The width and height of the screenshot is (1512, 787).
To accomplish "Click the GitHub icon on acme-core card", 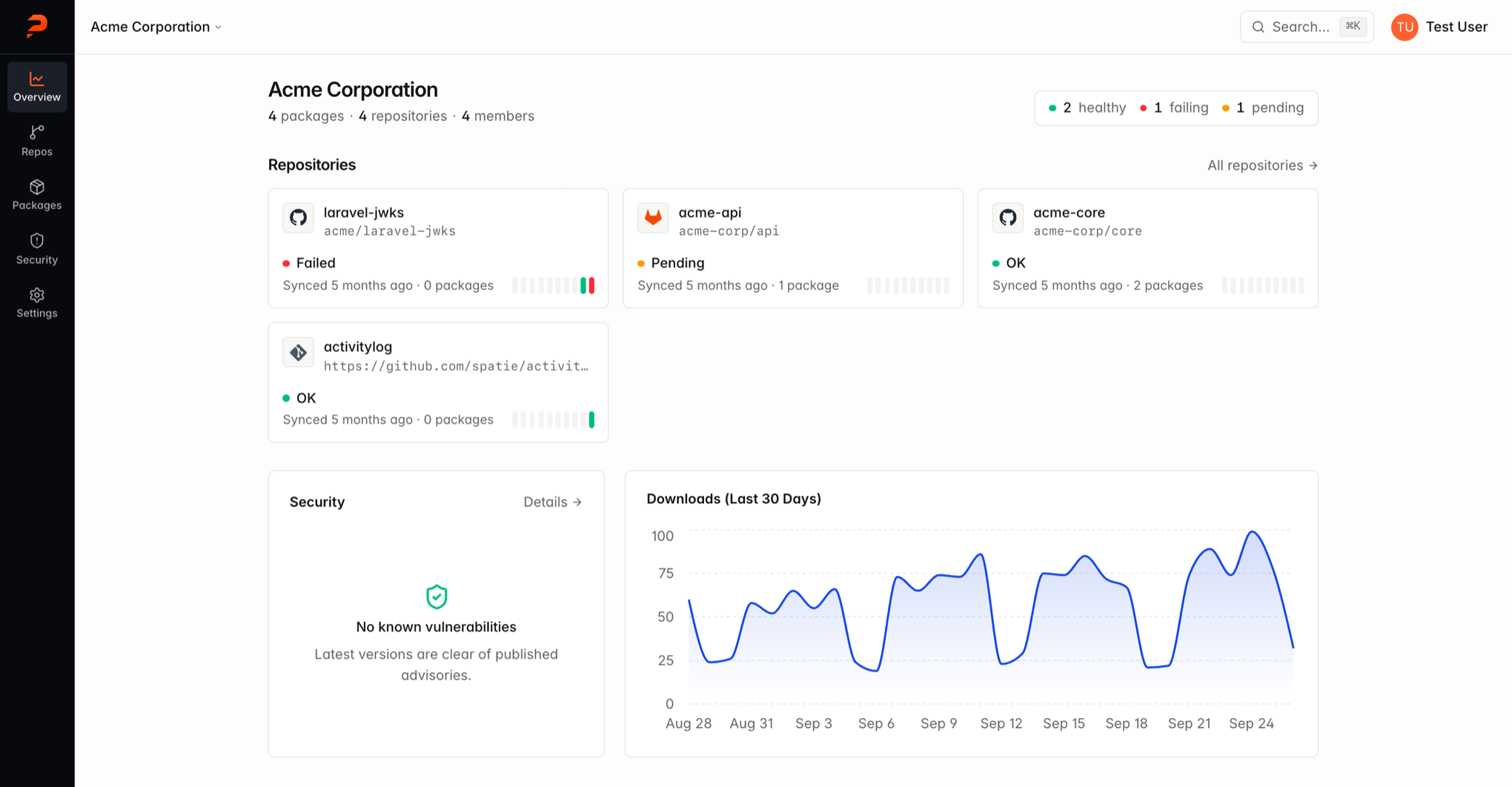I will [1008, 218].
